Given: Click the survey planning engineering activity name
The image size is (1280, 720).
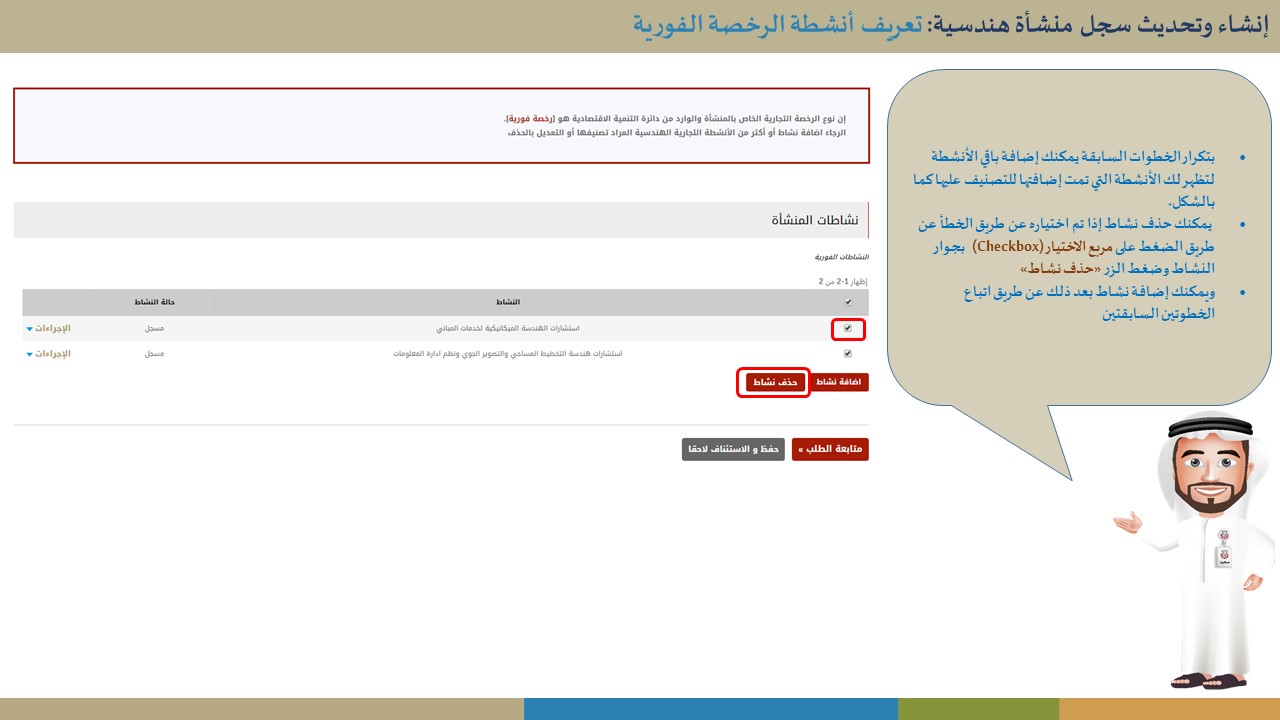Looking at the screenshot, I should click(x=509, y=354).
